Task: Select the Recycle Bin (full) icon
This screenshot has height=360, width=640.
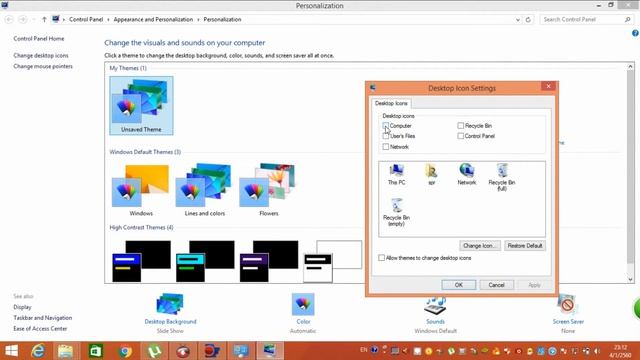Action: (x=502, y=177)
